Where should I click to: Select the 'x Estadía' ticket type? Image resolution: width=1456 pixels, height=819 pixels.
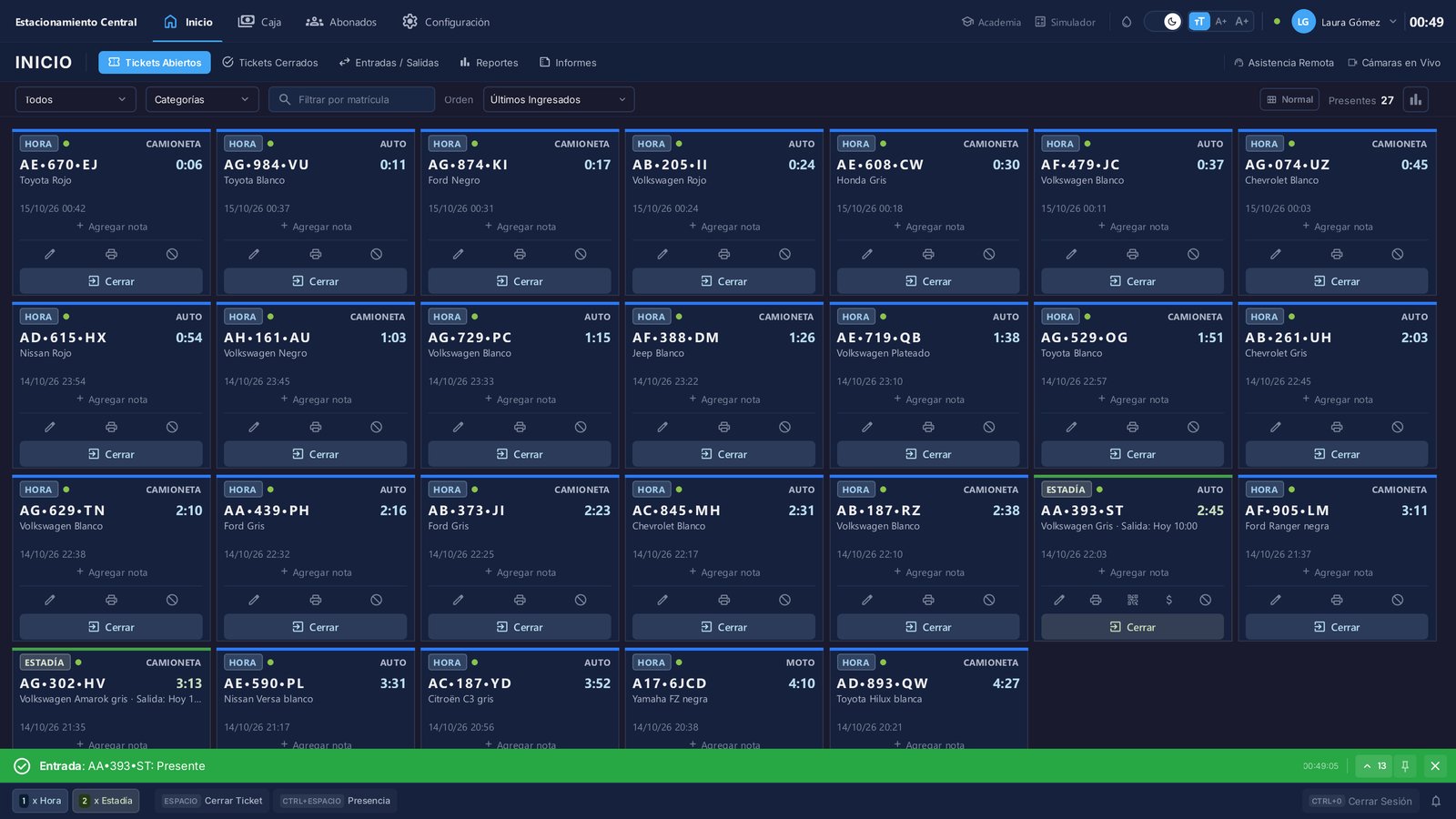pyautogui.click(x=106, y=801)
